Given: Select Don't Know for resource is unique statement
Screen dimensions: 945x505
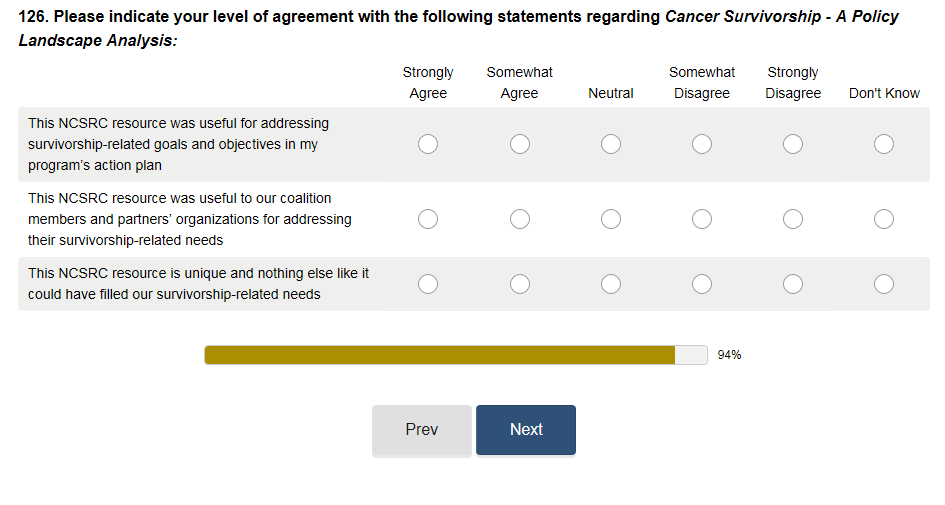Looking at the screenshot, I should coord(884,284).
